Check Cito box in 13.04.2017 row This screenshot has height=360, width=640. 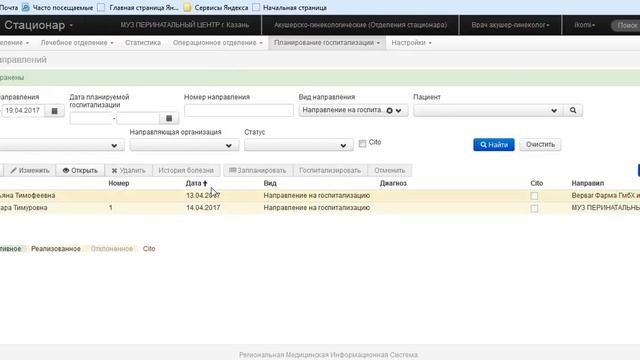point(534,196)
